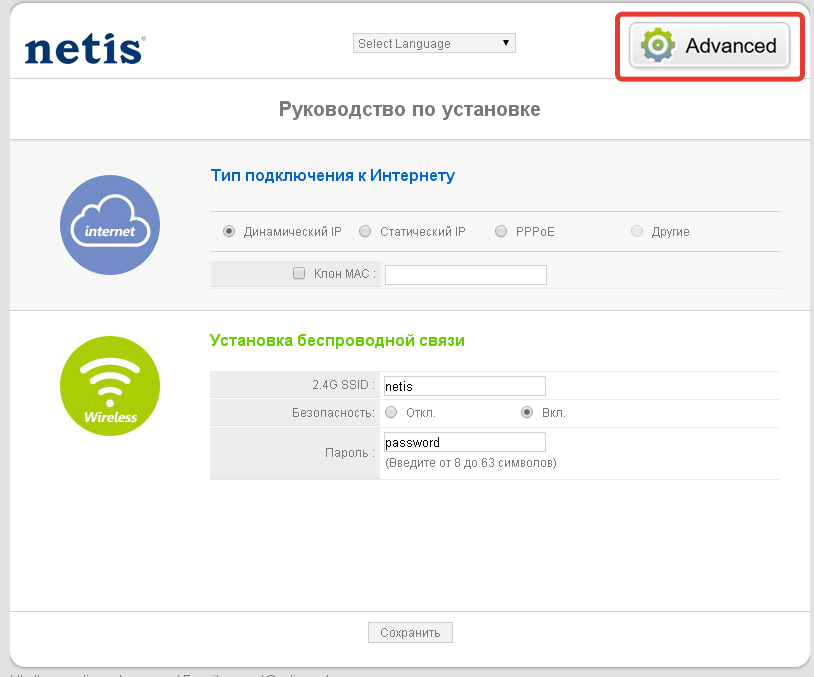
Task: Choose the PPPoE connection type
Action: pos(501,231)
